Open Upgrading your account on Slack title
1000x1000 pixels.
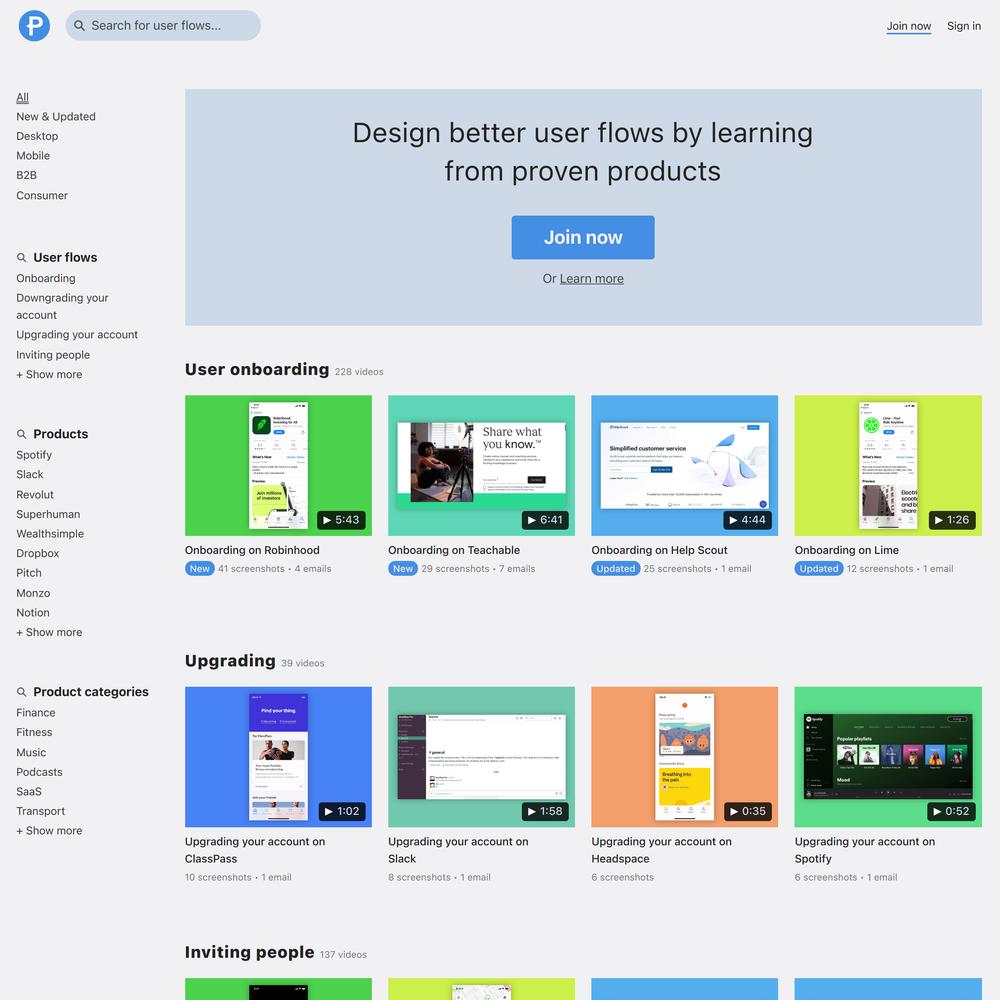(459, 851)
